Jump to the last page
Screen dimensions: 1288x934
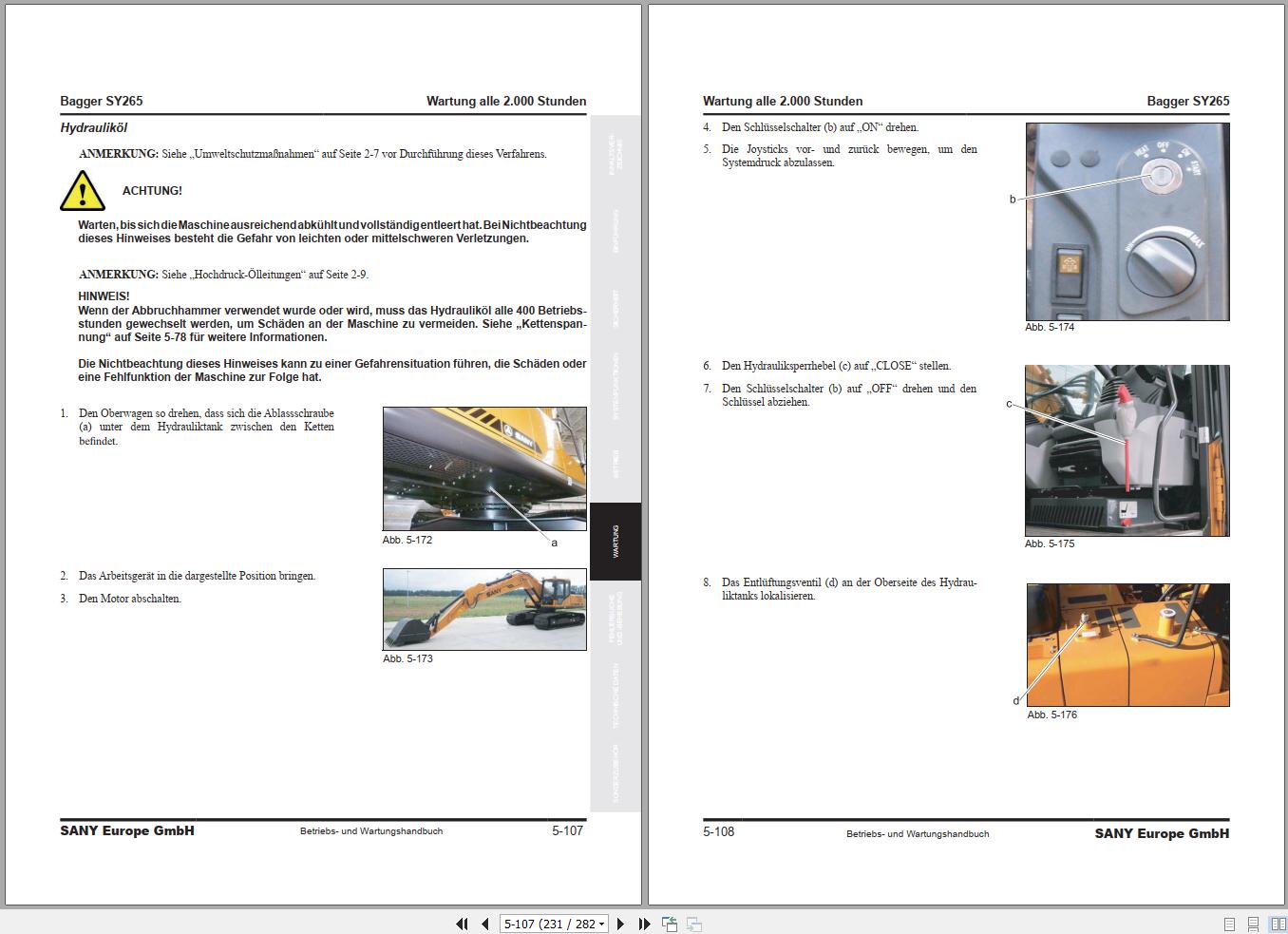coord(644,924)
